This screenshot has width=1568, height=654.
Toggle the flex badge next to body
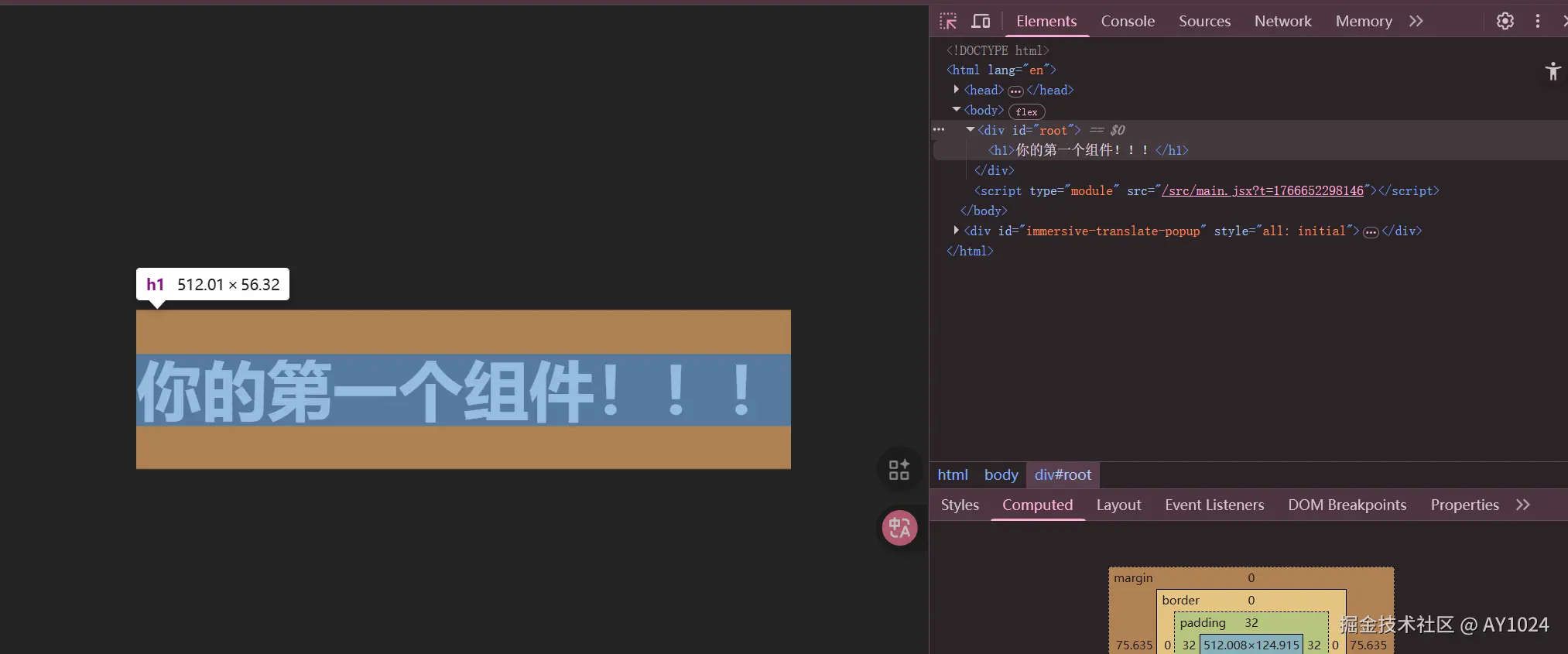[1026, 111]
